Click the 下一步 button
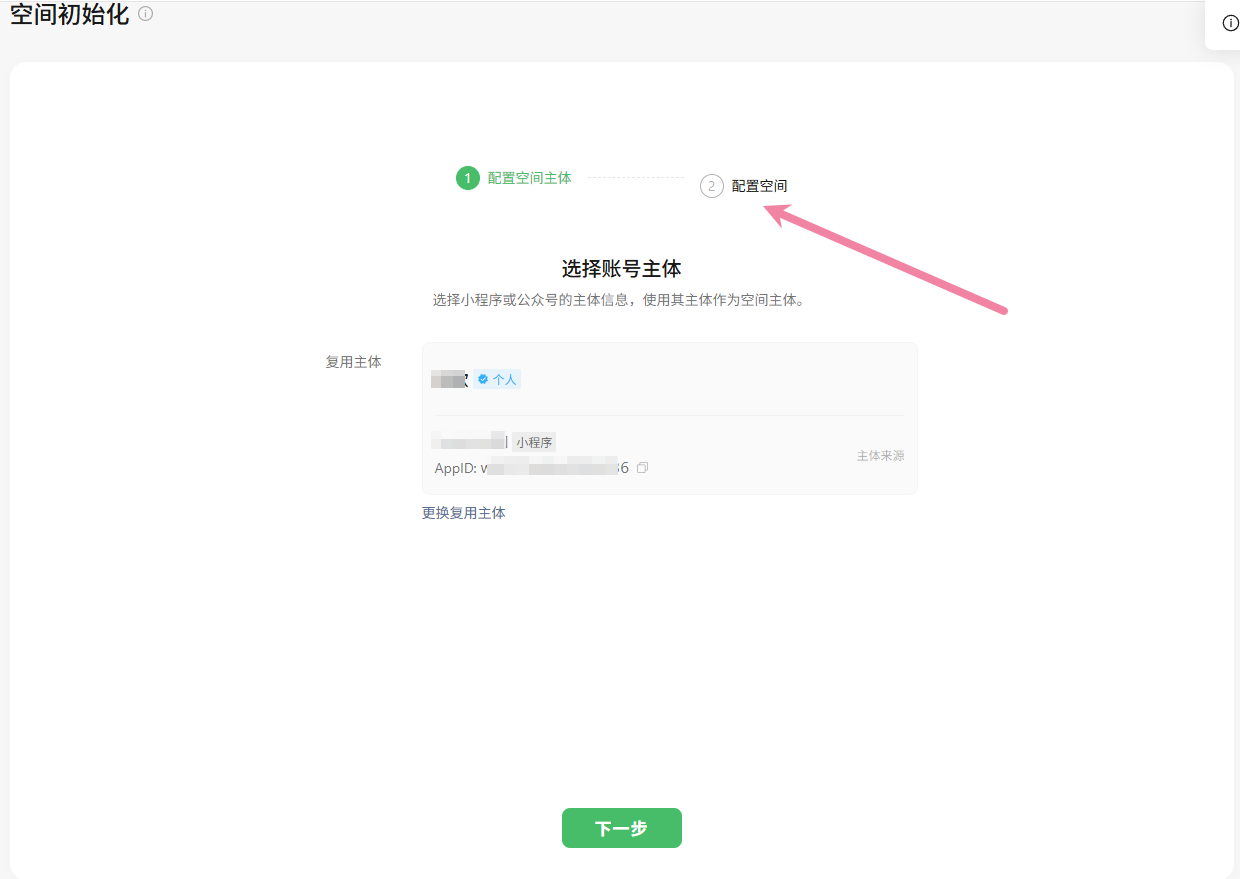The image size is (1240, 879). click(x=622, y=828)
